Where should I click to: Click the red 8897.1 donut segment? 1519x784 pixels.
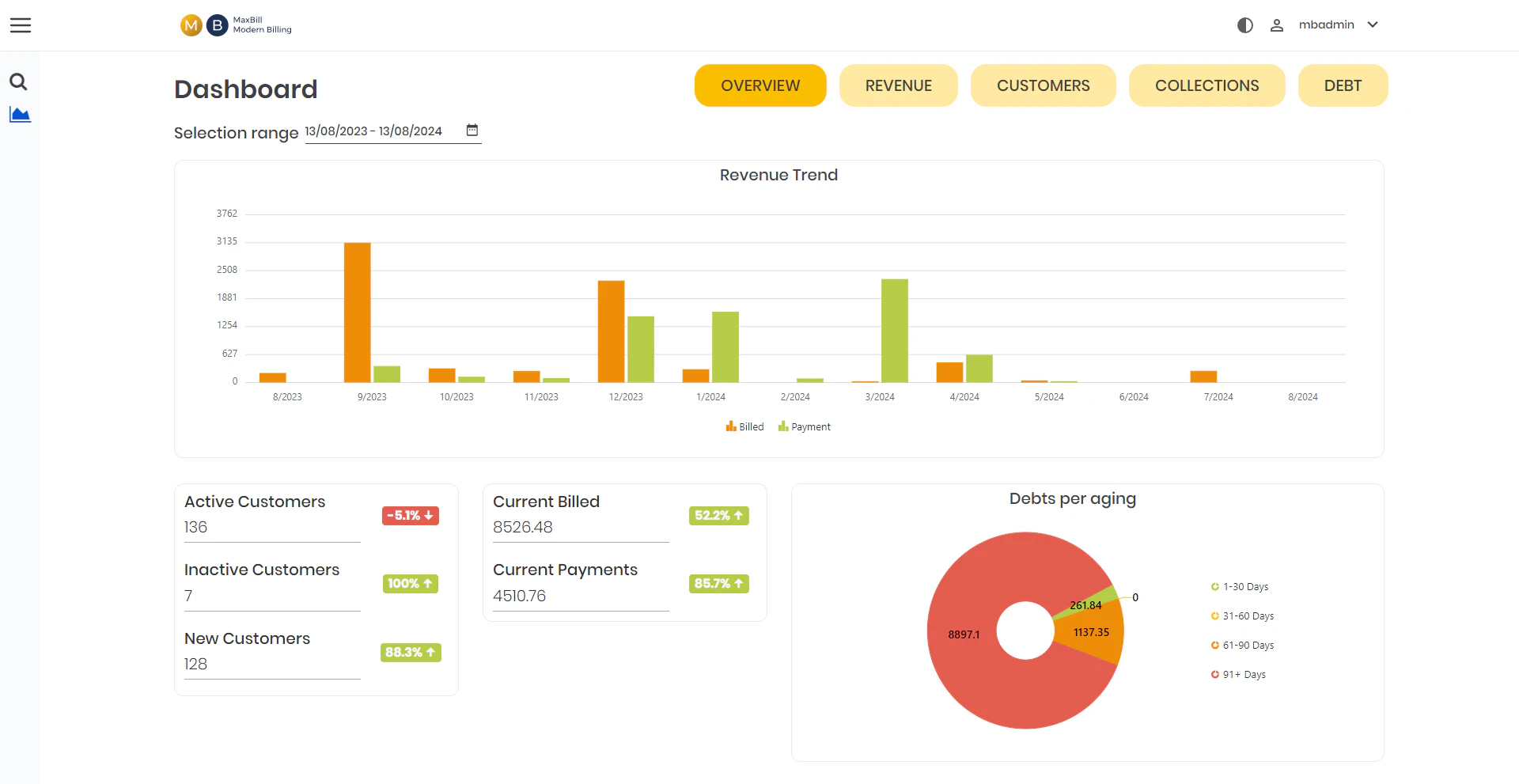click(x=962, y=634)
